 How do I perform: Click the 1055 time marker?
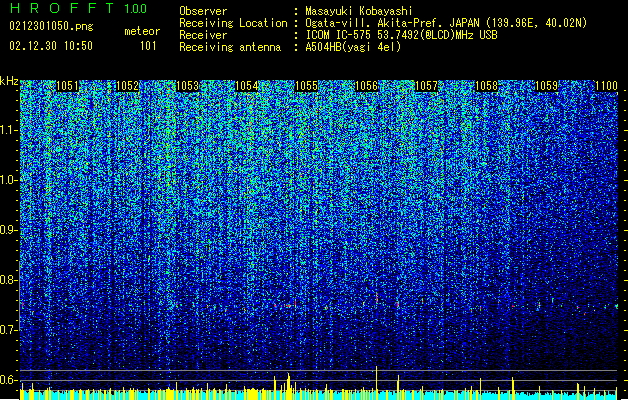pos(306,86)
